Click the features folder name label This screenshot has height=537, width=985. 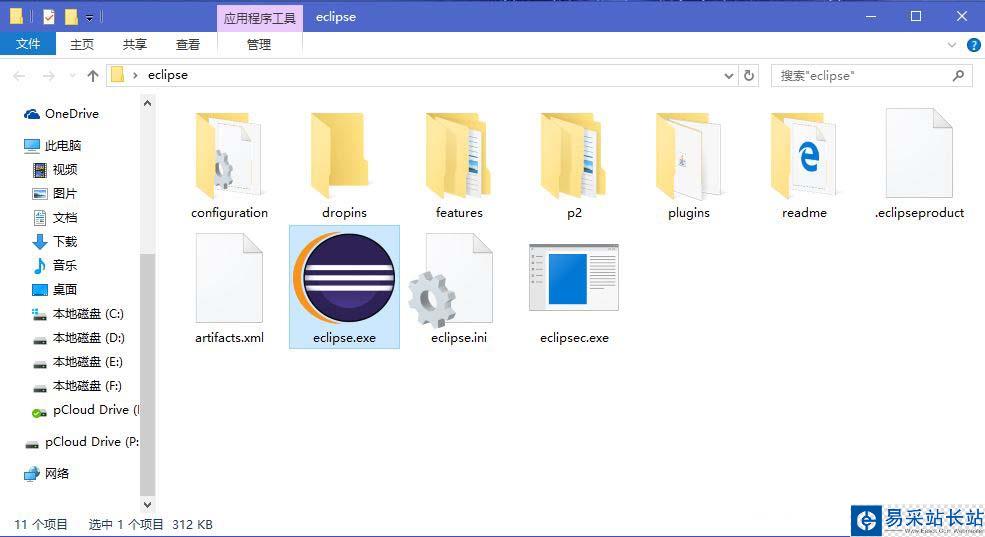point(459,213)
